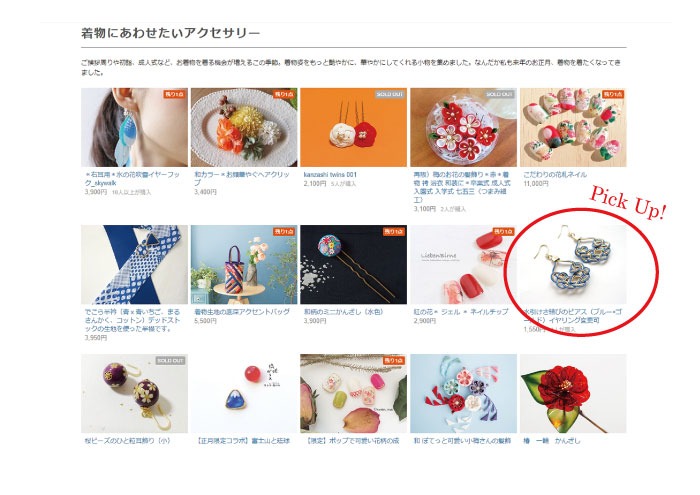700x495 pixels.
Task: Click the 桜ビーズのひと粒耳飾り（小） link
Action: (x=128, y=441)
